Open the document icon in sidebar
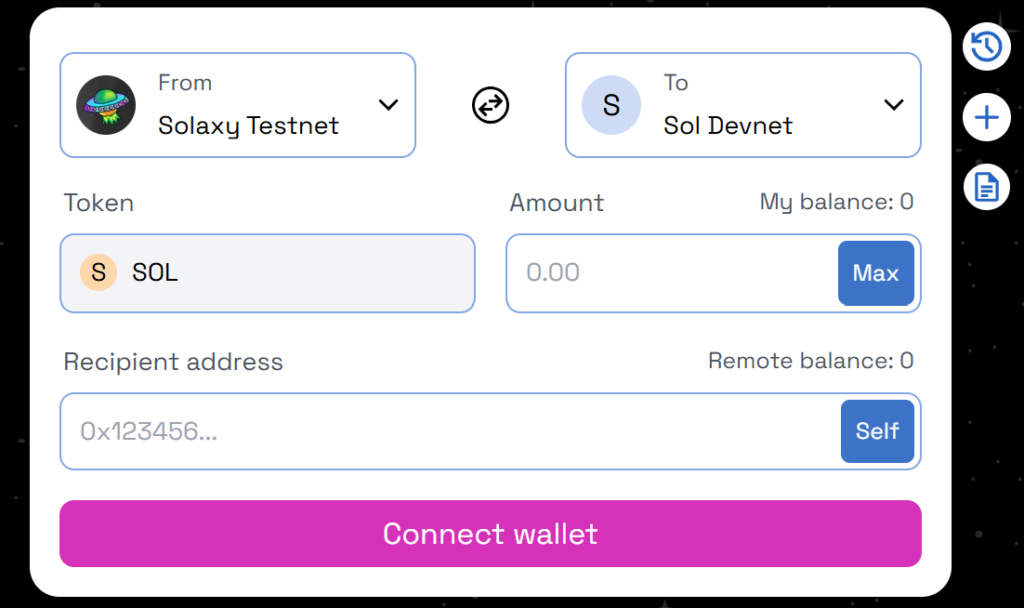The height and width of the screenshot is (608, 1024). 986,187
